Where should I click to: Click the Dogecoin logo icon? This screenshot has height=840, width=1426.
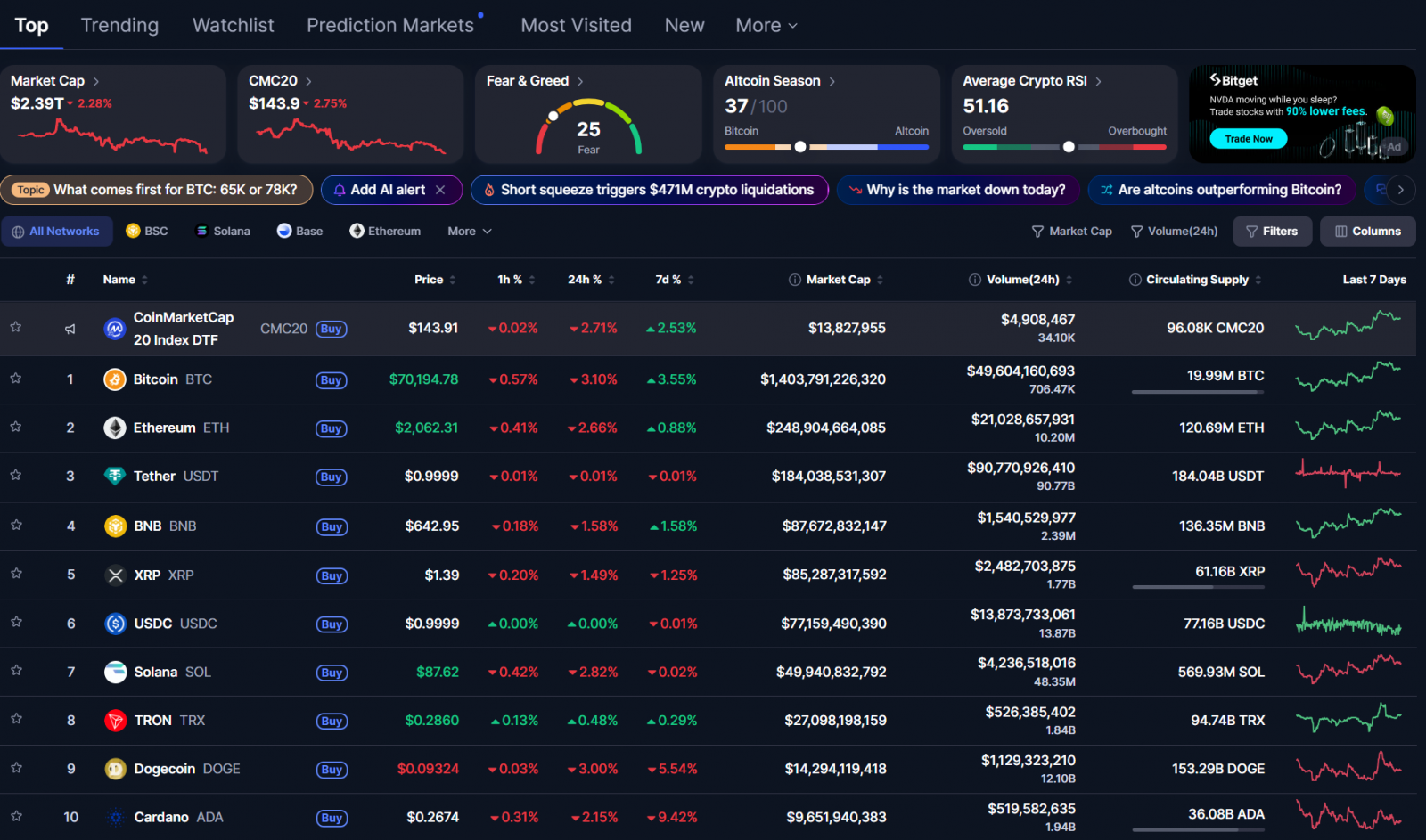(116, 769)
